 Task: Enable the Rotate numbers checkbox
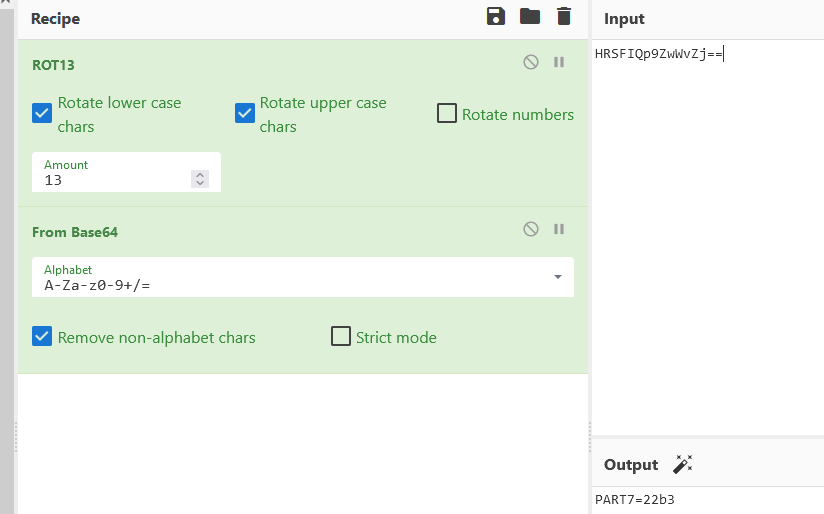pyautogui.click(x=447, y=113)
